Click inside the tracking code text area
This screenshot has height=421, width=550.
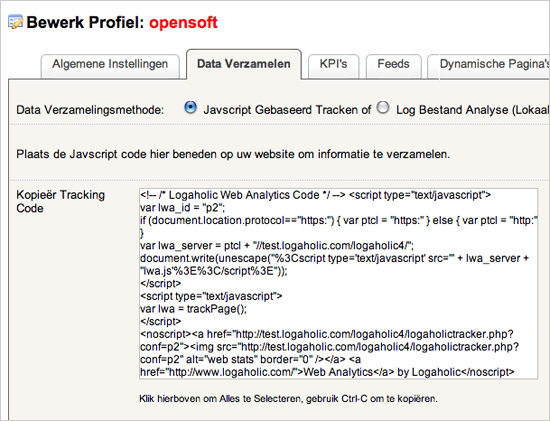[x=338, y=283]
